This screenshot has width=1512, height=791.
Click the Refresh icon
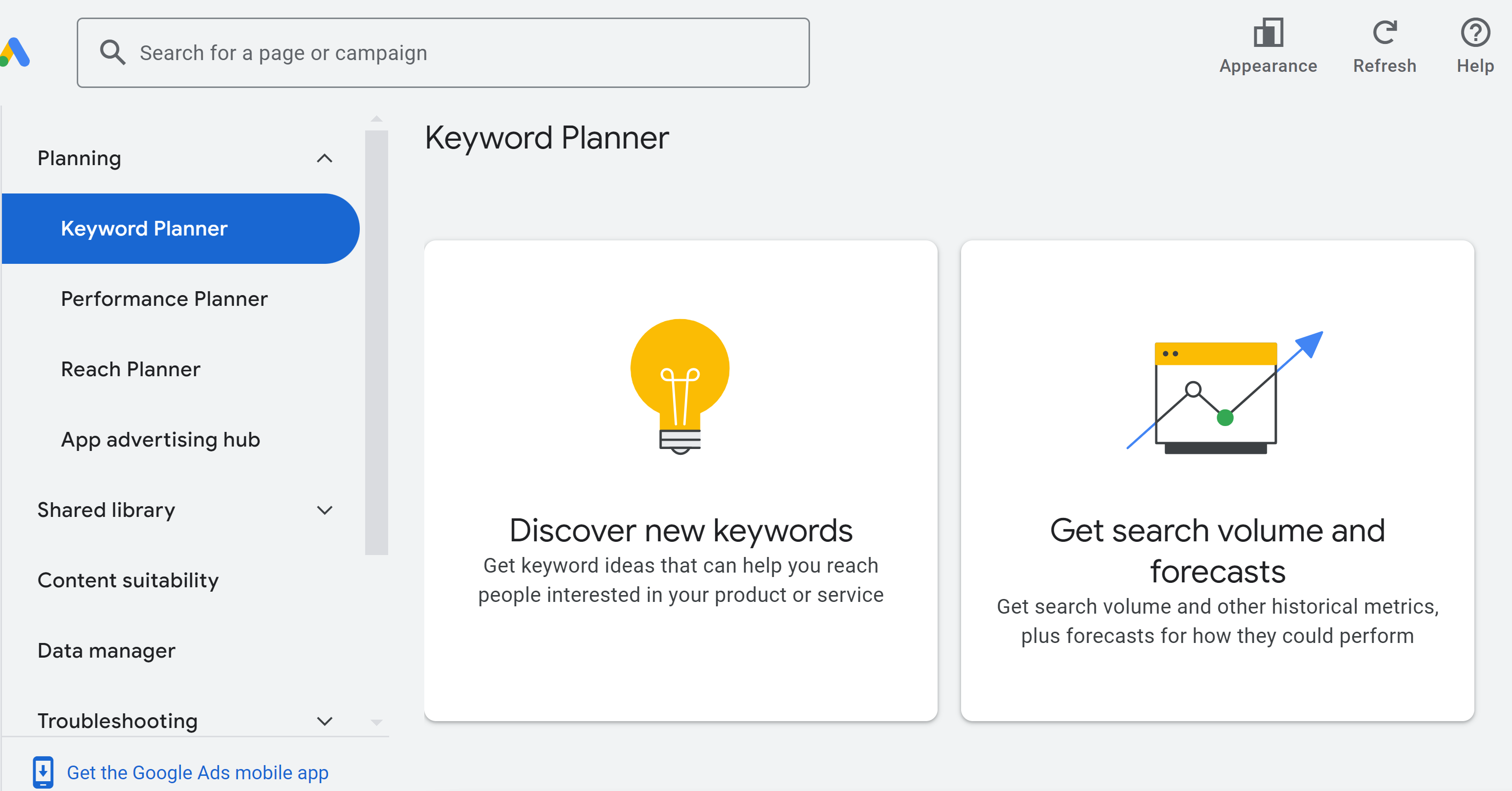point(1384,33)
